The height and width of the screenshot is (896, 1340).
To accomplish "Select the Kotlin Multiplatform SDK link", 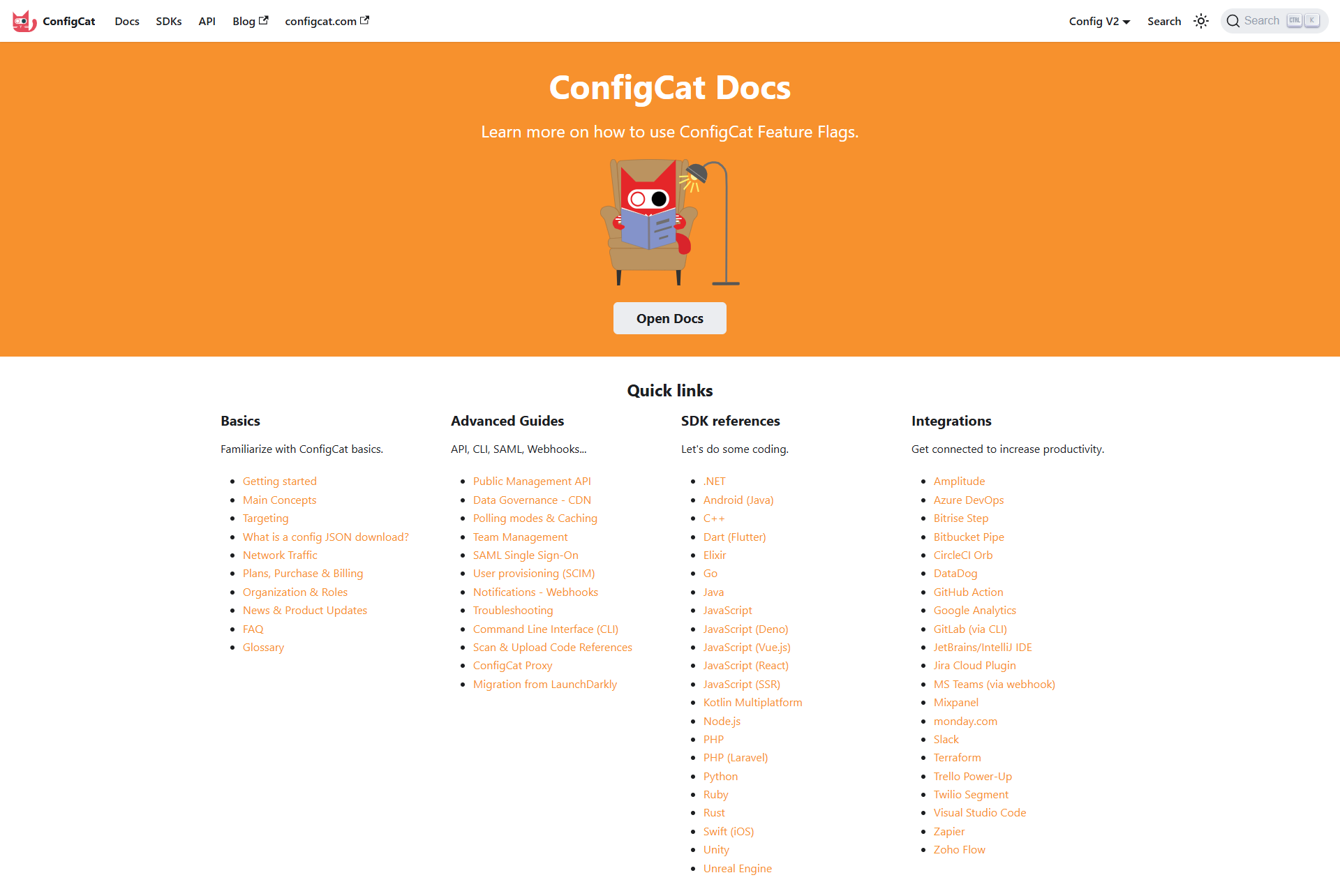I will 752,702.
